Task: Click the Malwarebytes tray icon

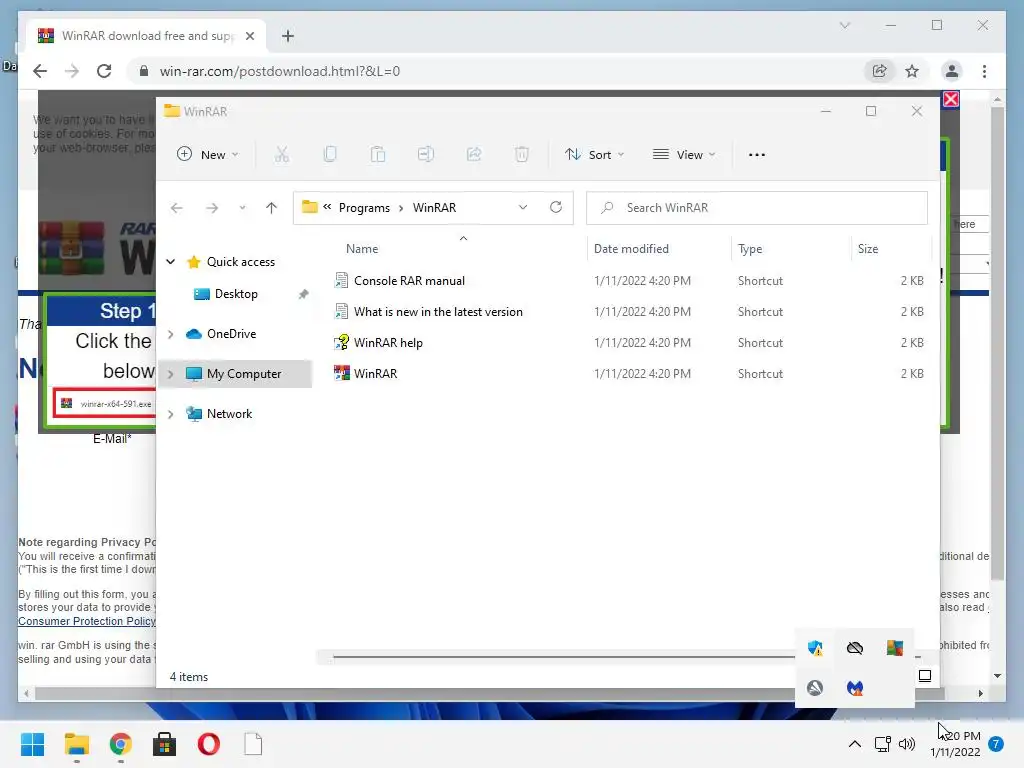Action: click(x=855, y=688)
